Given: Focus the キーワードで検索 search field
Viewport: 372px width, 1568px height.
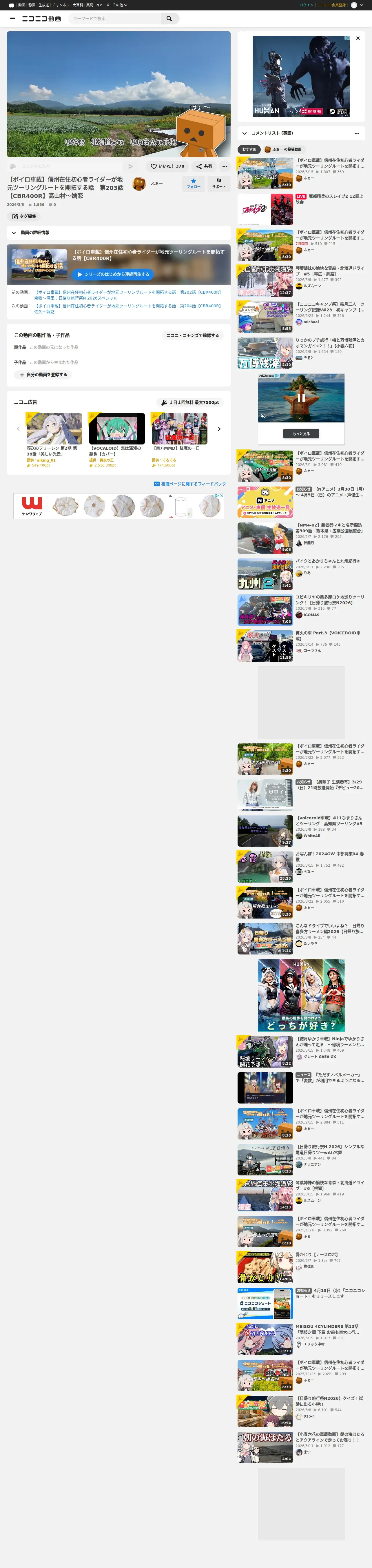Looking at the screenshot, I should 115,19.
